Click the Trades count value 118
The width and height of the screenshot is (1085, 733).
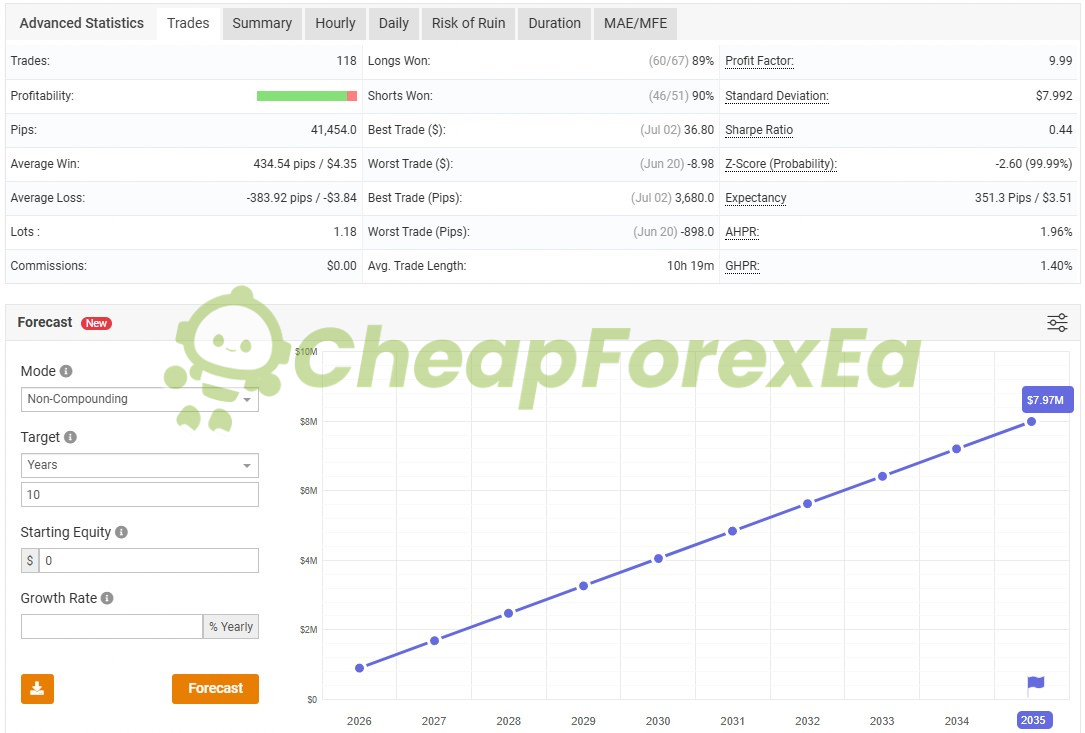click(x=346, y=61)
